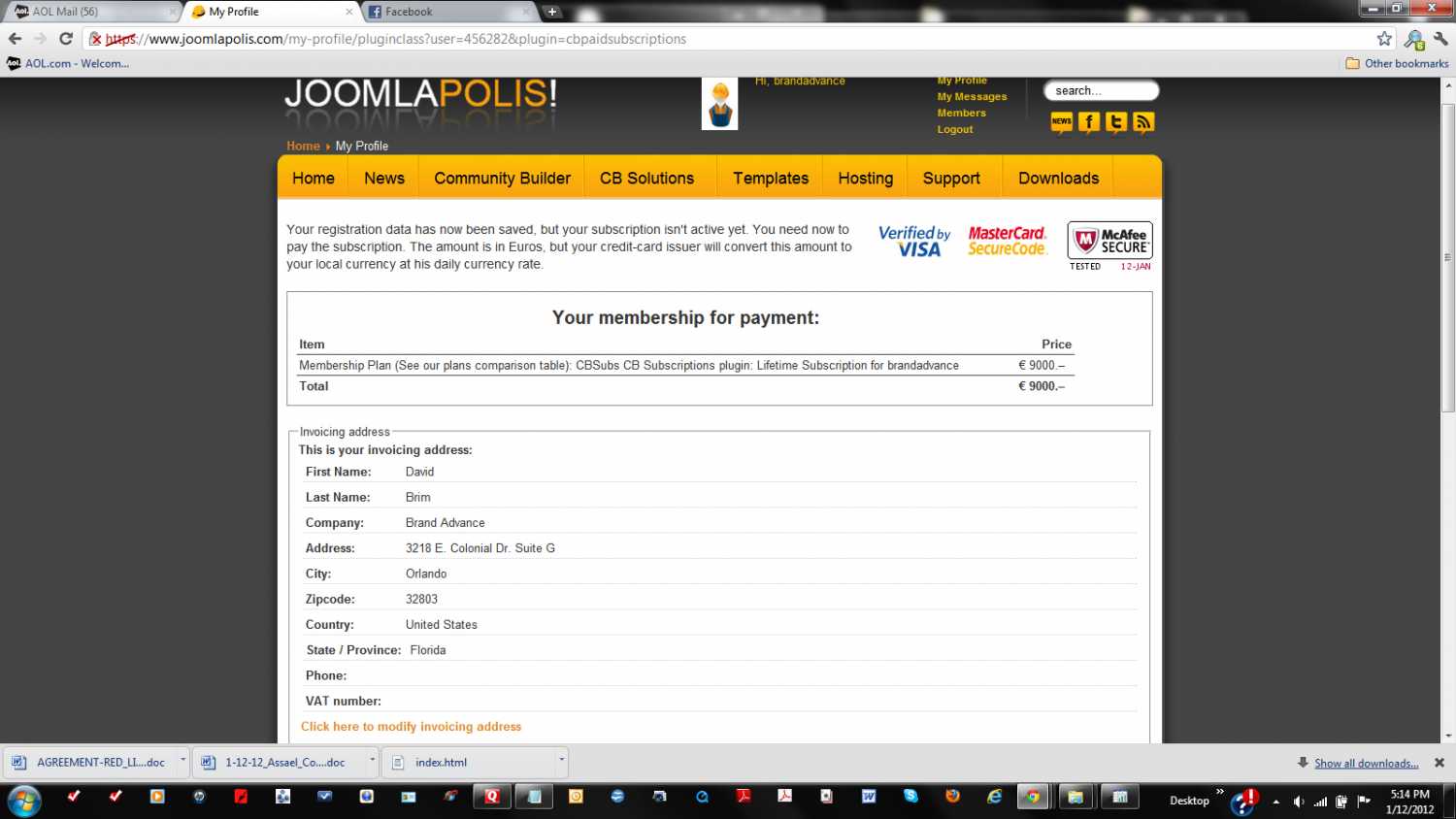Close the My Profile tab
This screenshot has width=1456, height=819.
point(349,12)
